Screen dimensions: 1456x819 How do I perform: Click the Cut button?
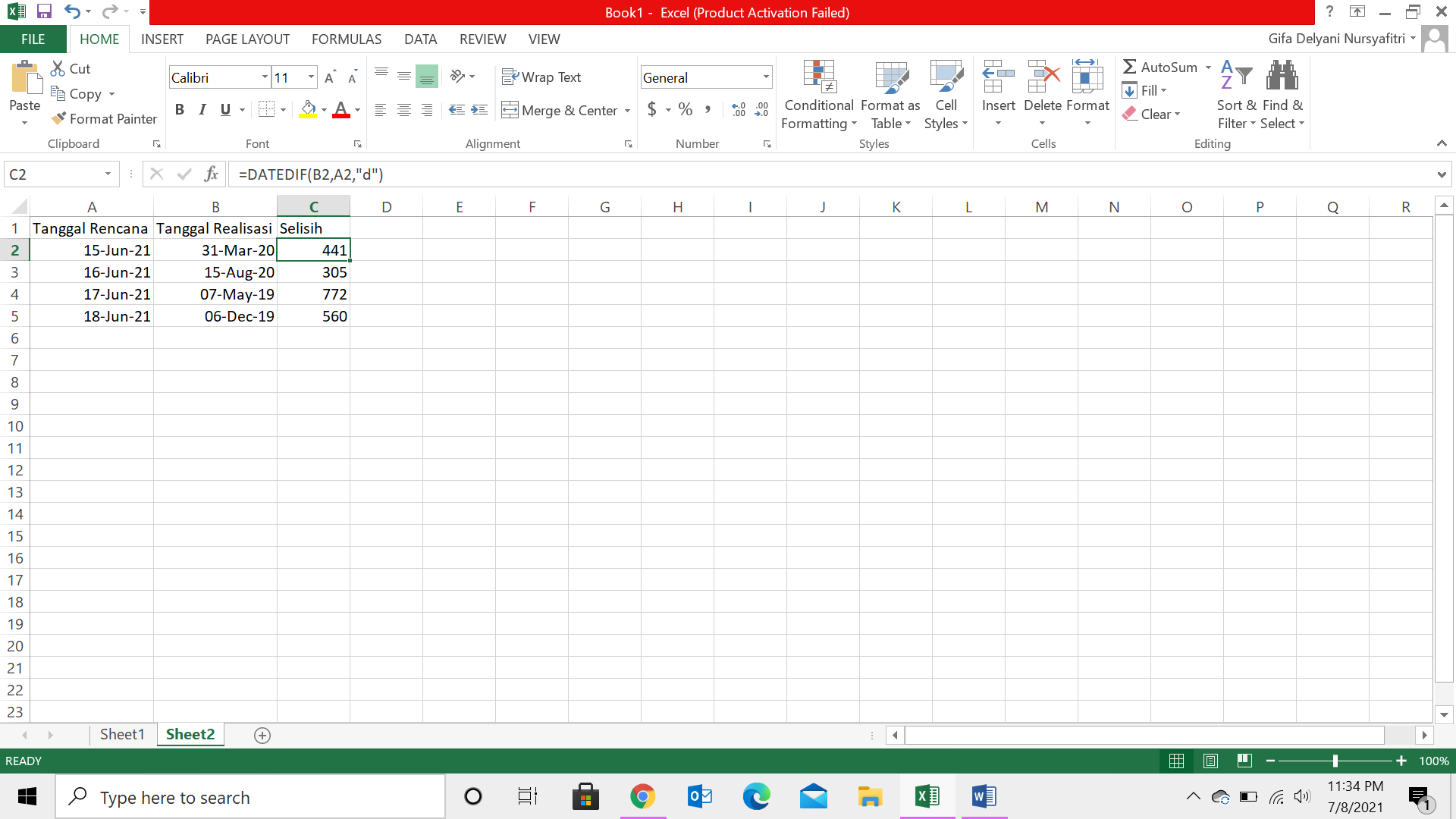click(71, 69)
